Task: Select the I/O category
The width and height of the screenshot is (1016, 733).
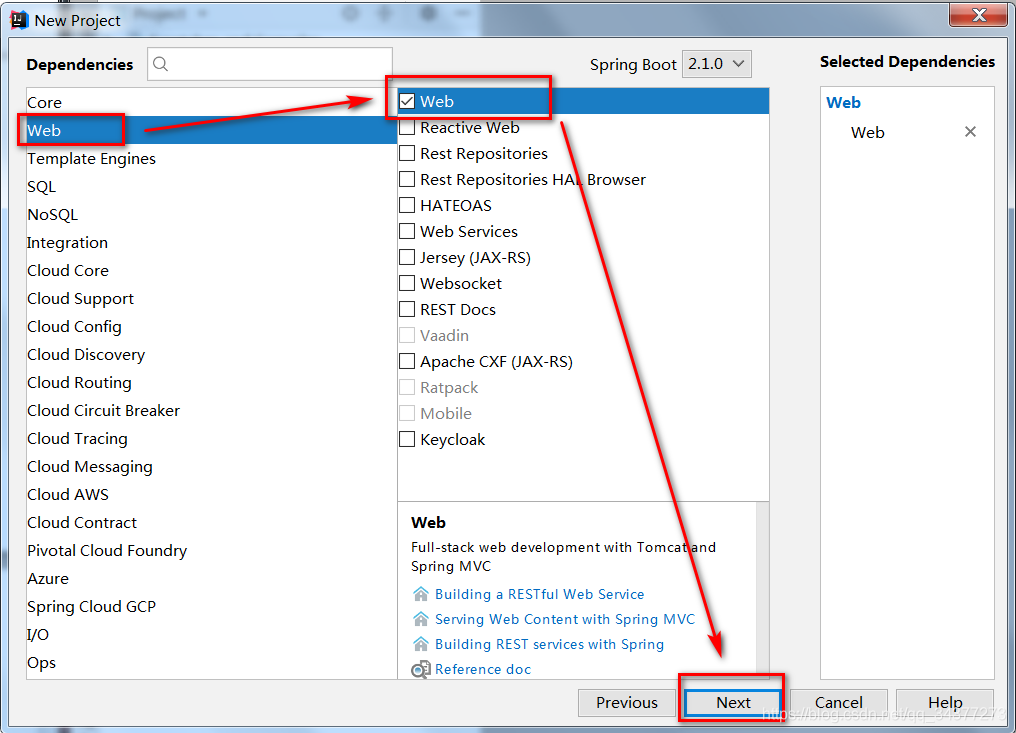Action: coord(211,634)
